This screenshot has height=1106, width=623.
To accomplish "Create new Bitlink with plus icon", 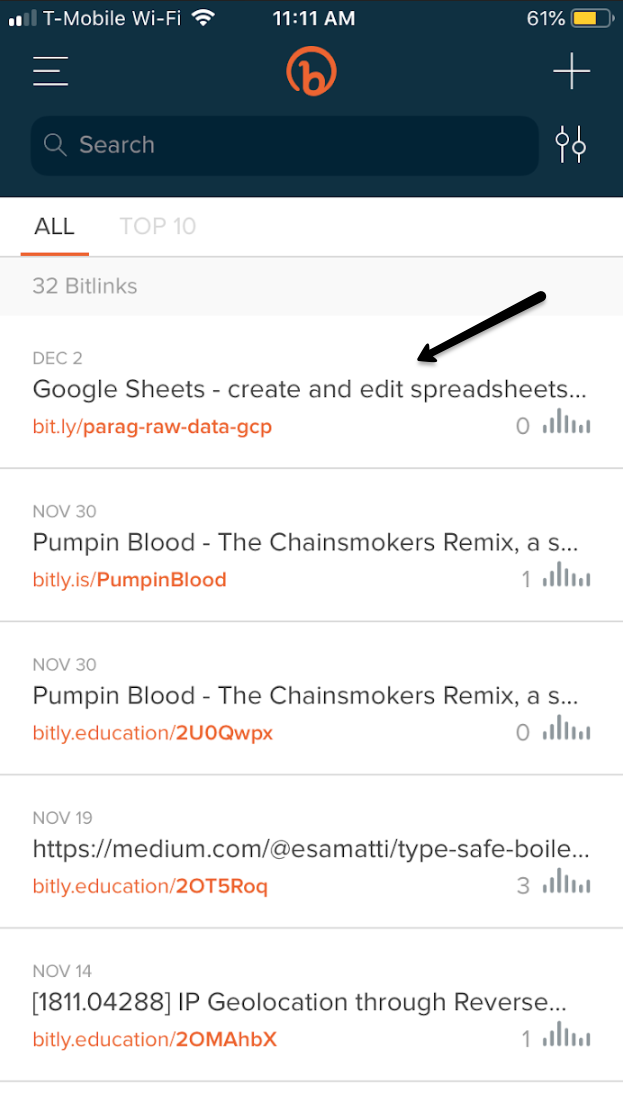I will pyautogui.click(x=571, y=71).
